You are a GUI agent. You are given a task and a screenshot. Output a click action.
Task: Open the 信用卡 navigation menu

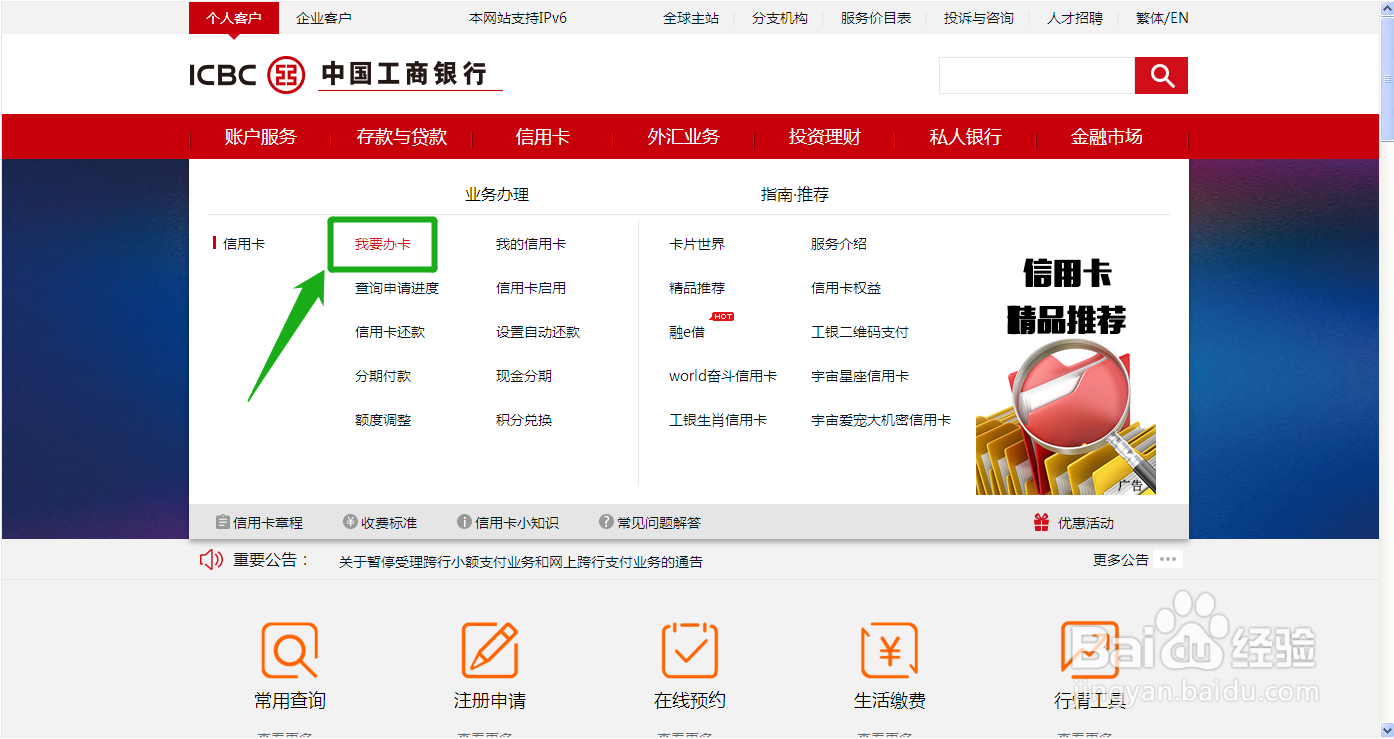click(x=543, y=137)
